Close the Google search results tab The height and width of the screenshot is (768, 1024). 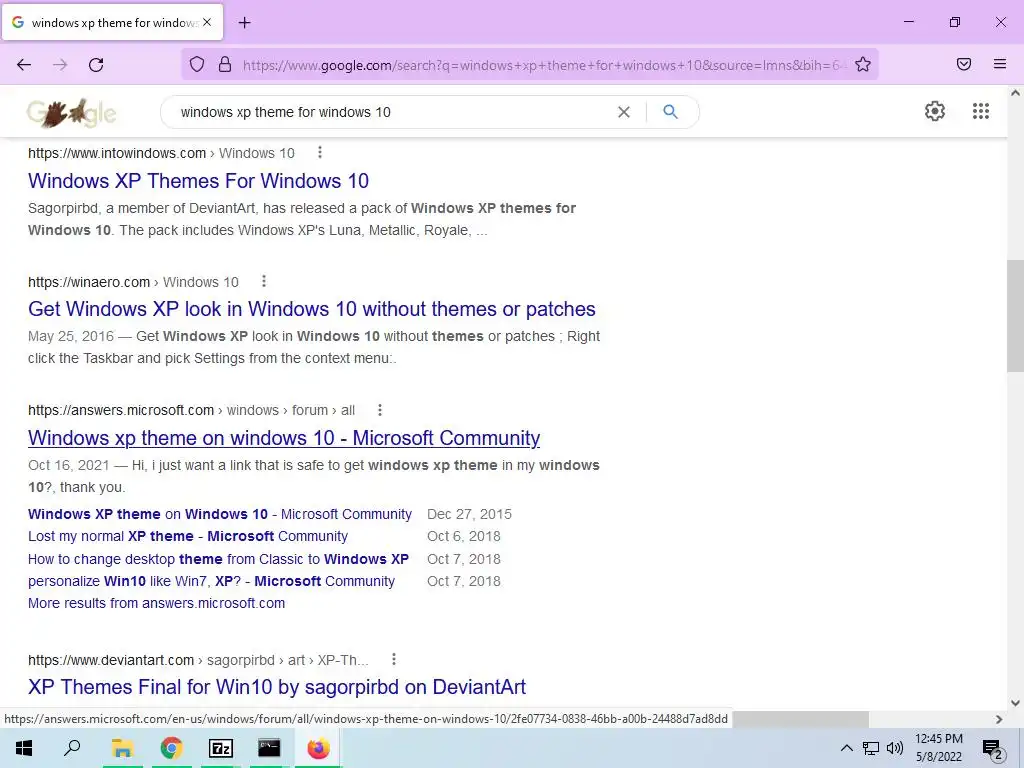point(206,22)
